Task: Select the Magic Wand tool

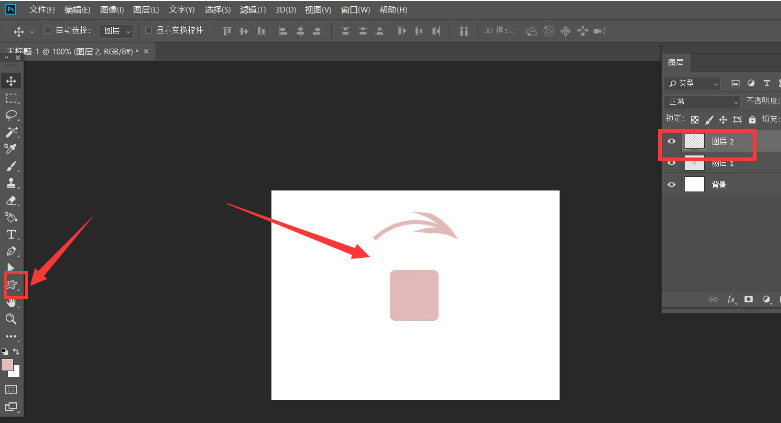Action: [11, 132]
